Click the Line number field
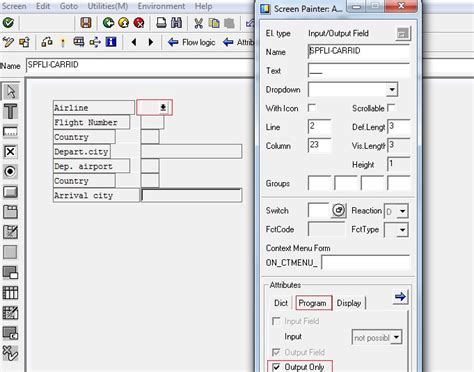Image resolution: width=474 pixels, height=372 pixels. click(319, 127)
